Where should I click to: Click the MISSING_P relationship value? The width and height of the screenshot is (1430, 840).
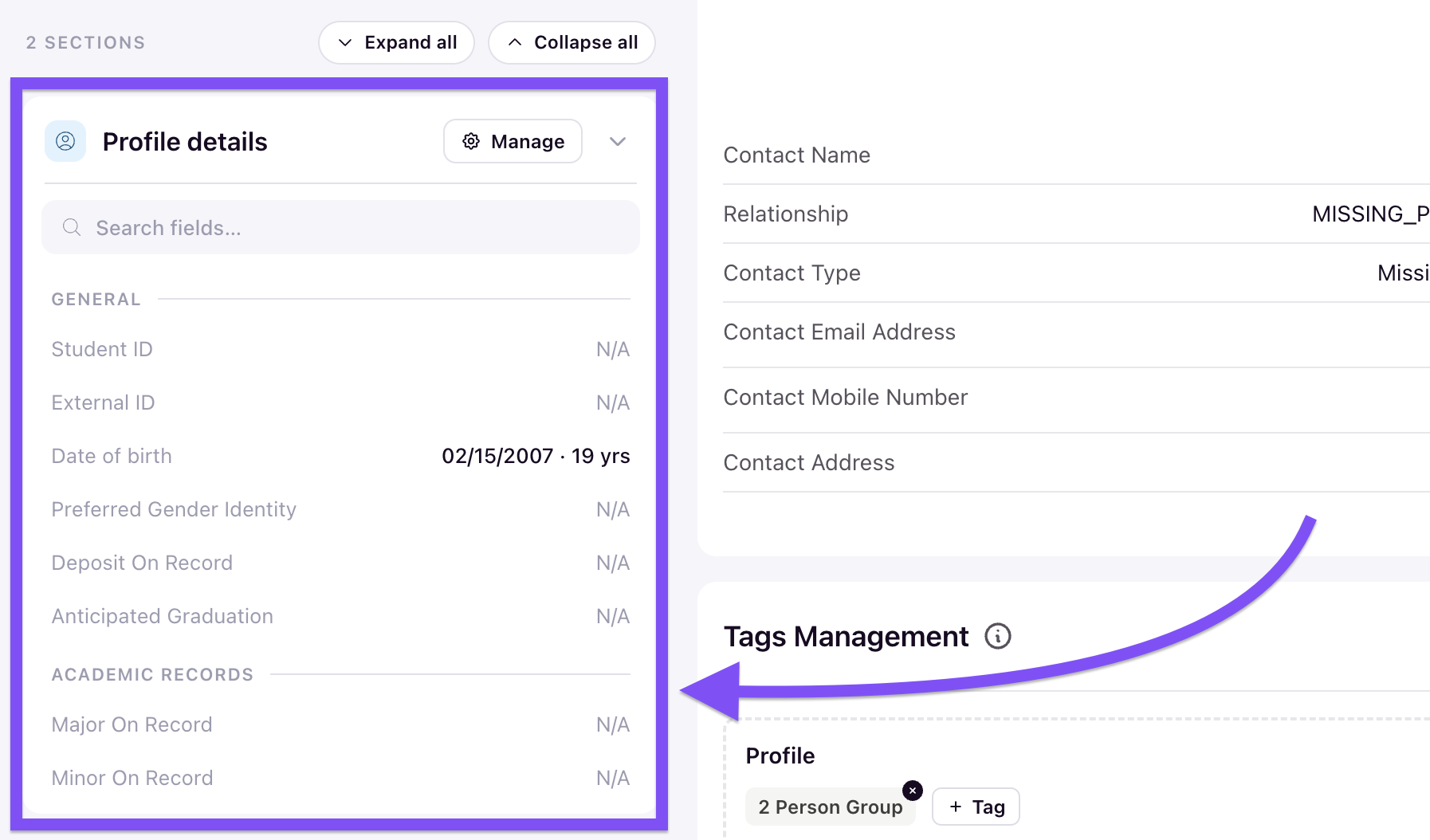click(x=1371, y=214)
